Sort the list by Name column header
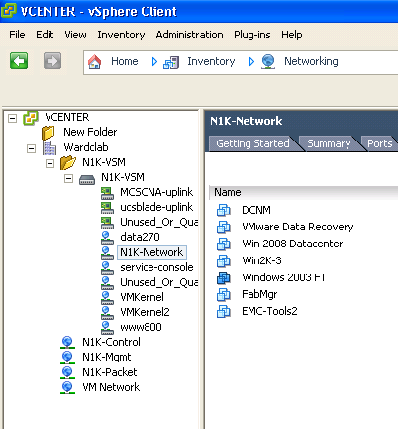 tap(303, 192)
